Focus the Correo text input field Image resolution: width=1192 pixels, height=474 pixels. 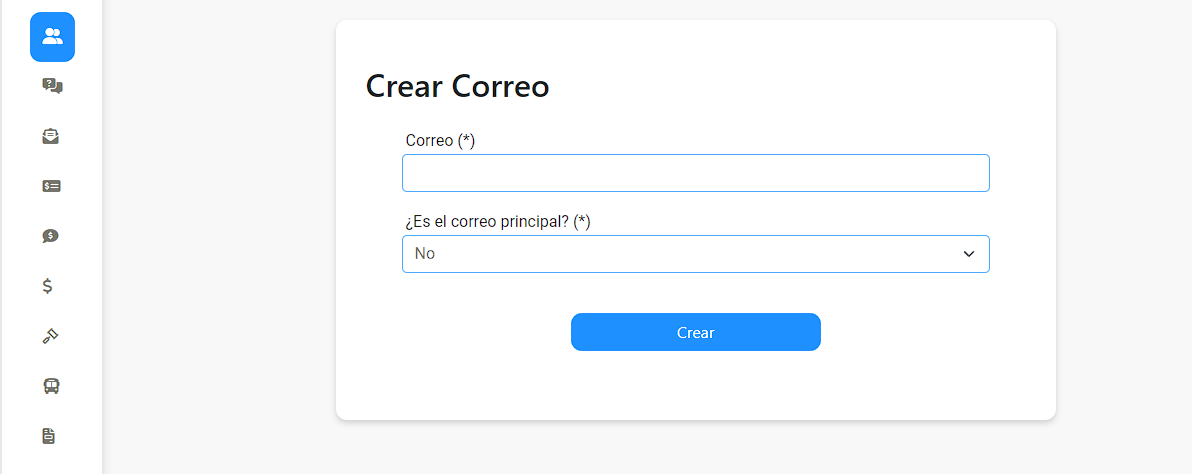coord(696,173)
